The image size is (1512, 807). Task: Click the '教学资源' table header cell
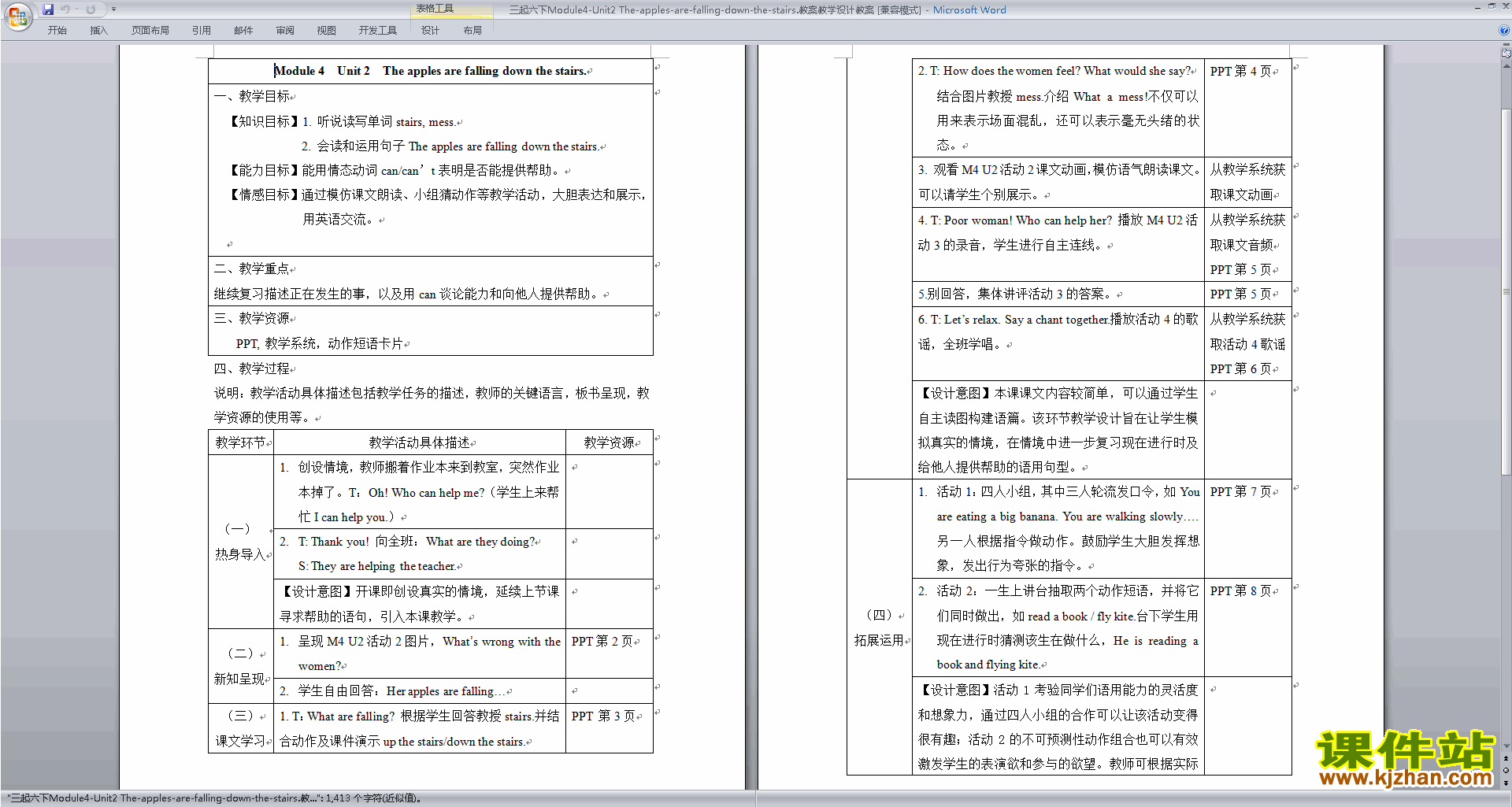click(x=610, y=442)
